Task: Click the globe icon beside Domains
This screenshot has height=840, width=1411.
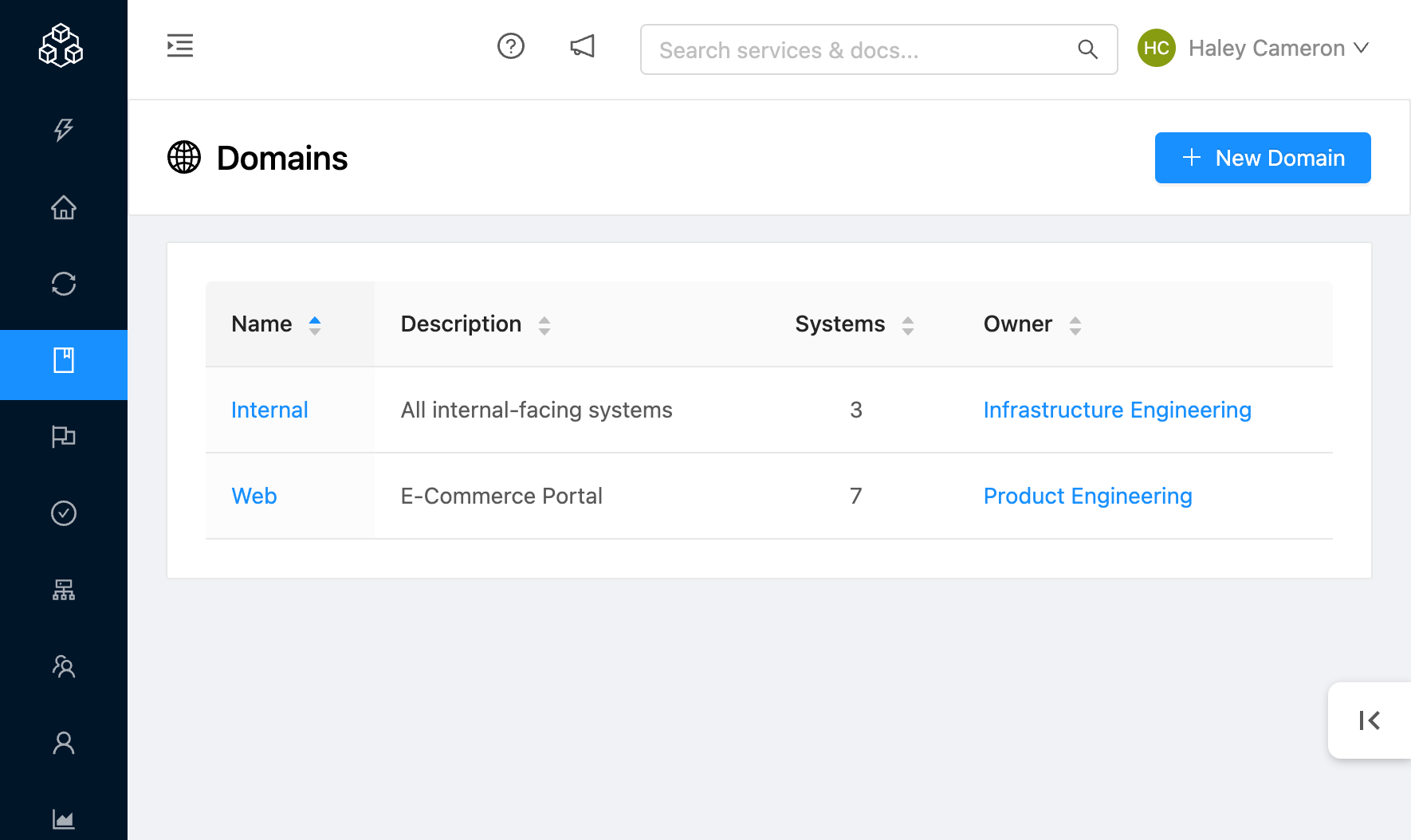Action: [x=184, y=157]
